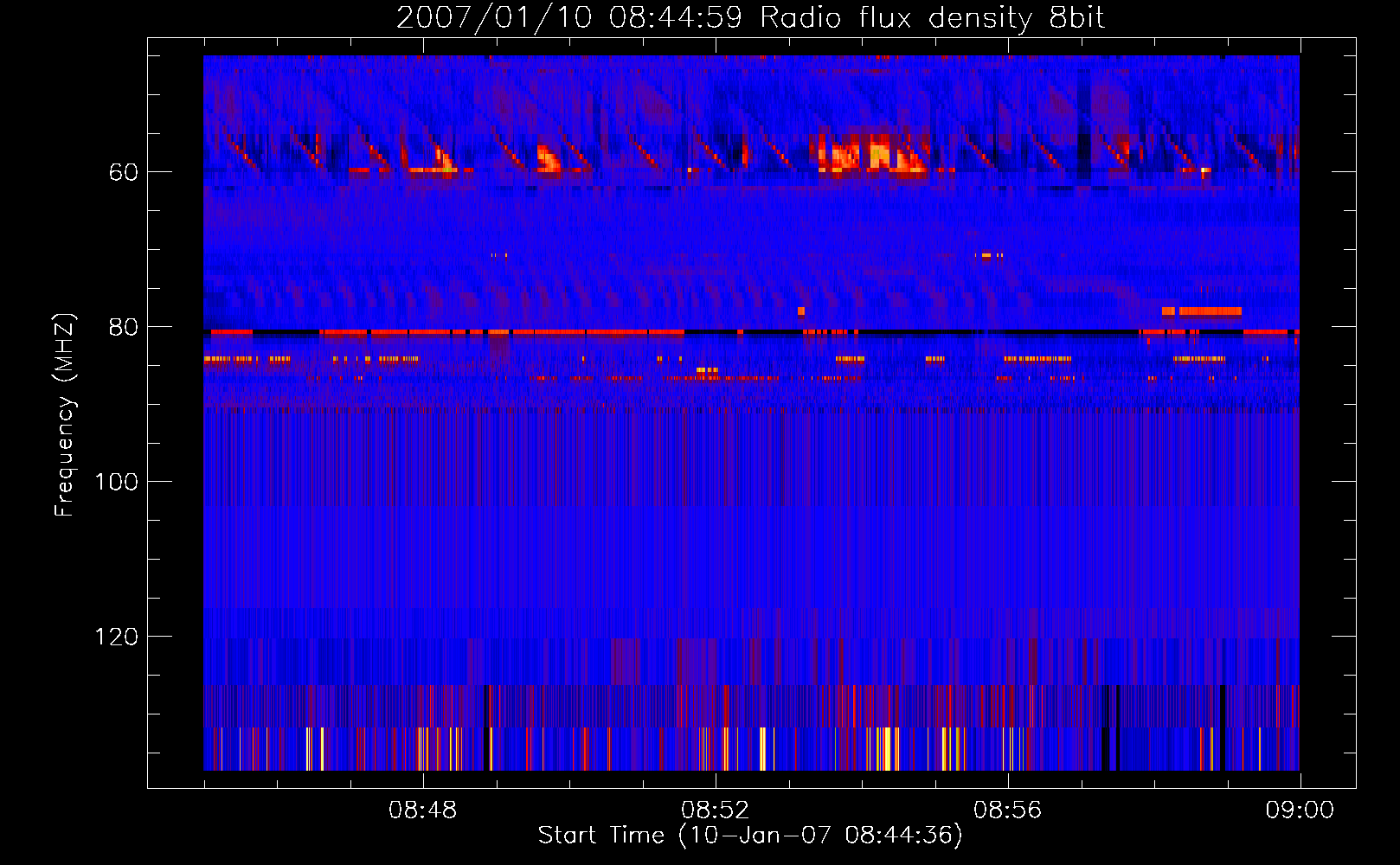The width and height of the screenshot is (1400, 865).
Task: Click the 09:00 time tick label
Action: [1300, 811]
